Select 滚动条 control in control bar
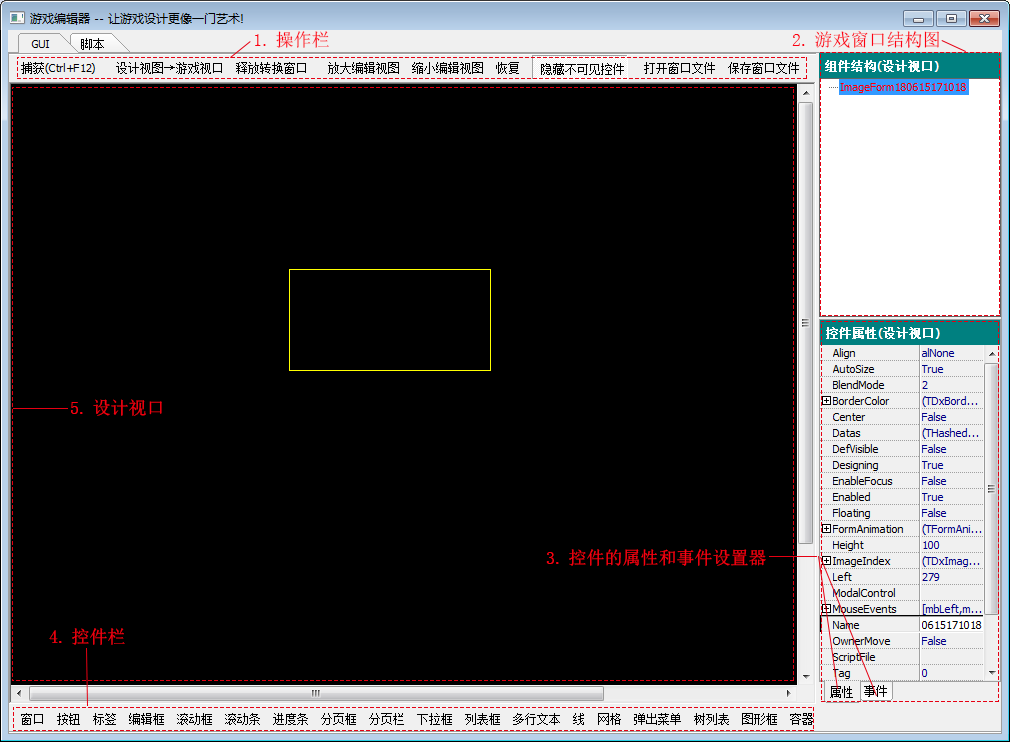 tap(242, 719)
